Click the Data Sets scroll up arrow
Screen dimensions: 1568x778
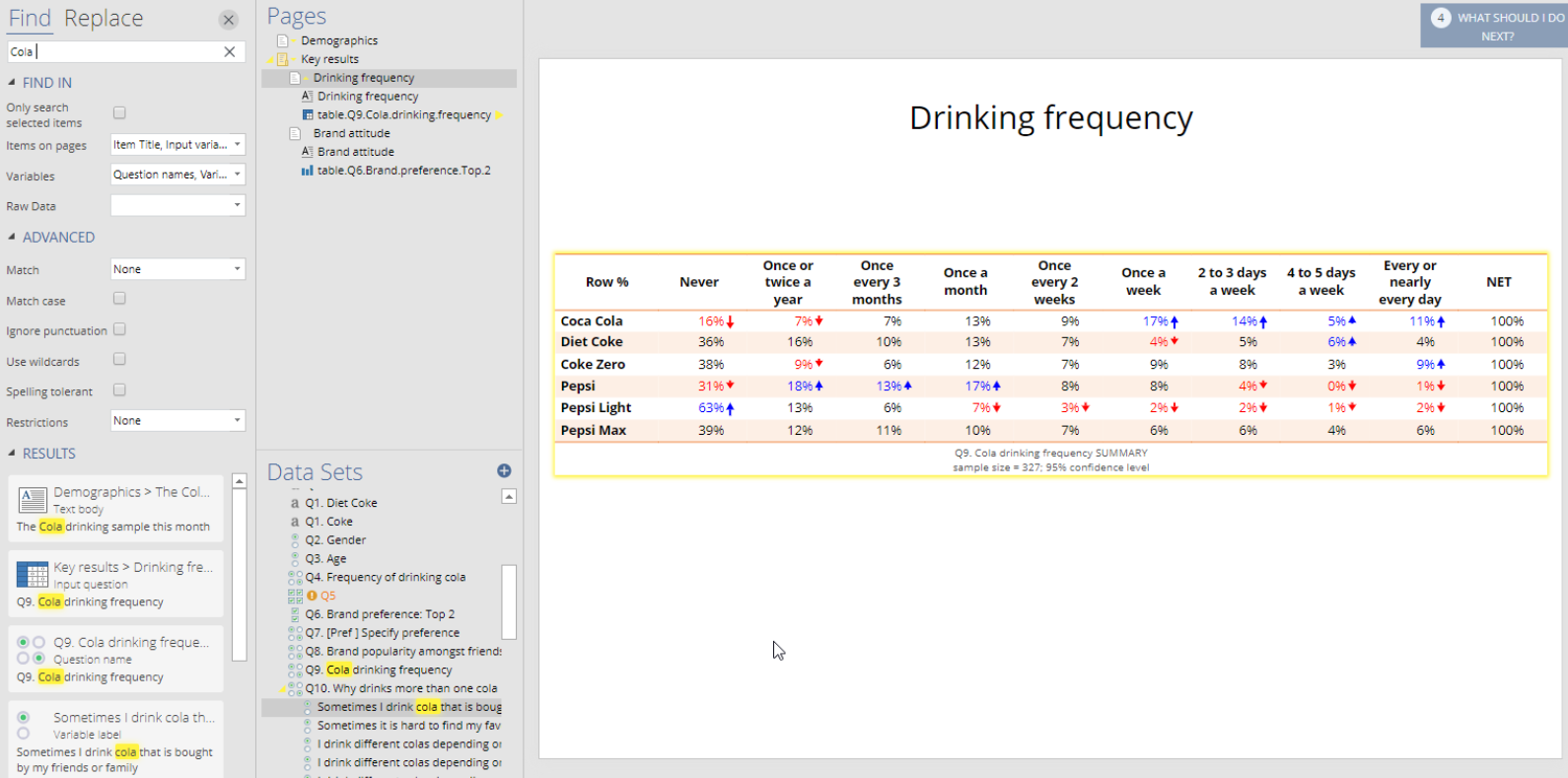509,496
